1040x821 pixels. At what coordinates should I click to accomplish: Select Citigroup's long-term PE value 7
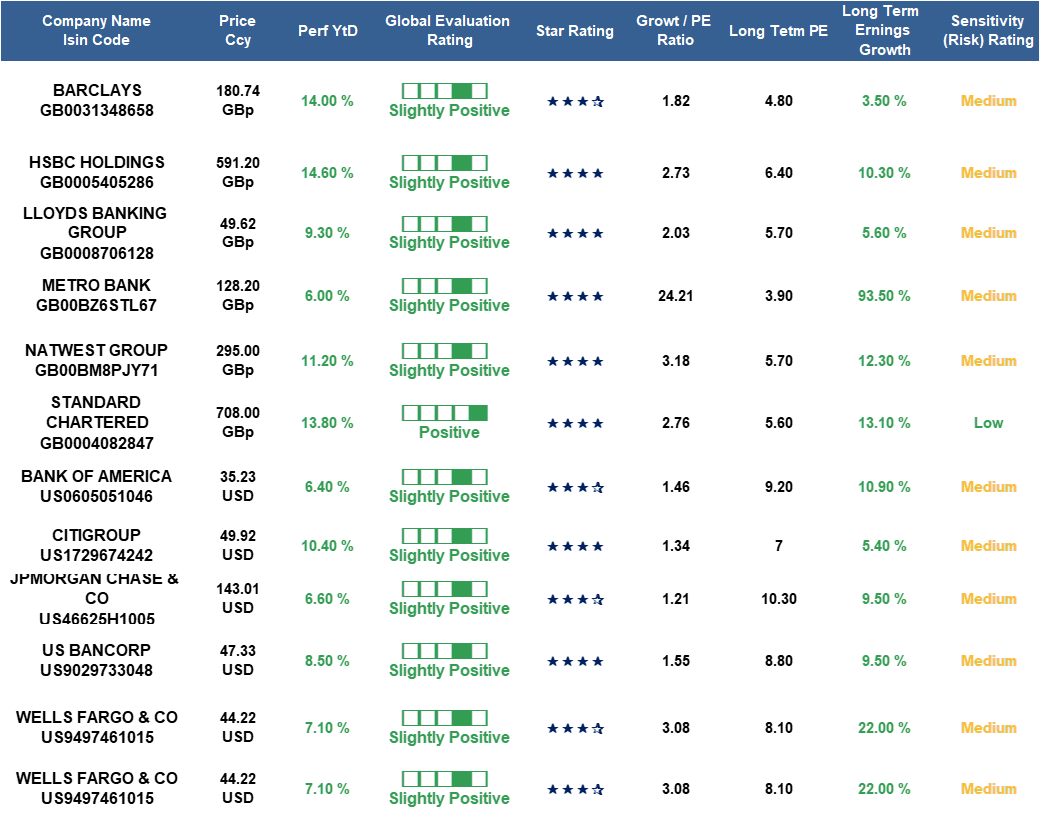pyautogui.click(x=779, y=546)
